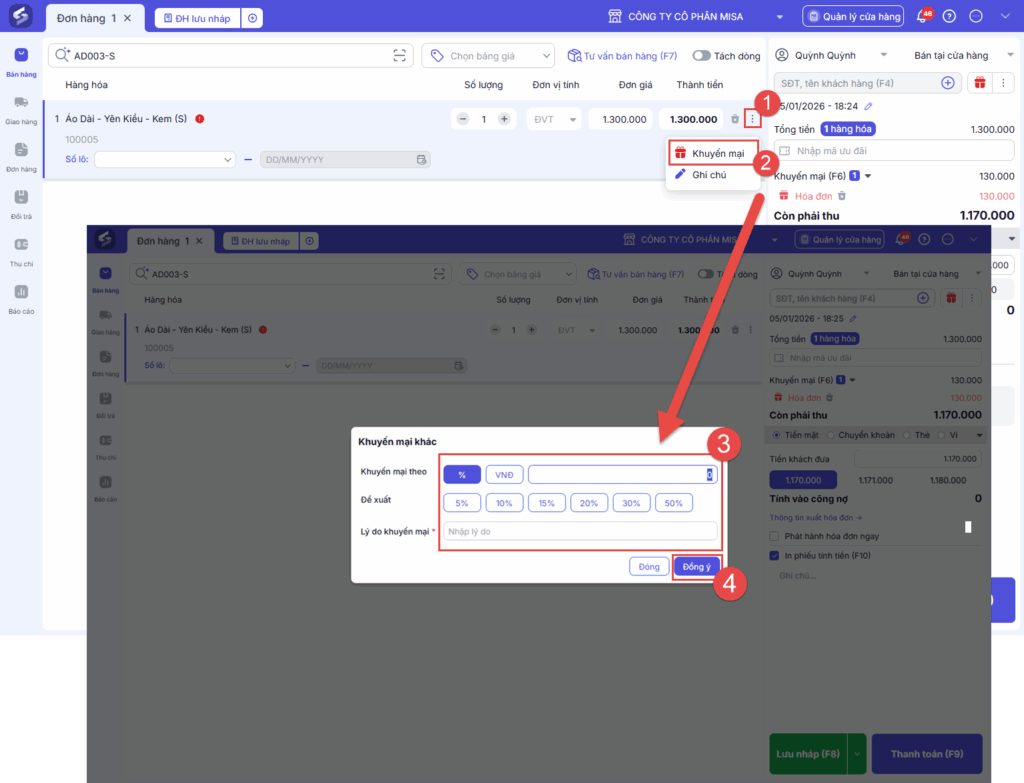1024x783 pixels.
Task: Open Thông tin xuất hóa đơn link
Action: 815,517
